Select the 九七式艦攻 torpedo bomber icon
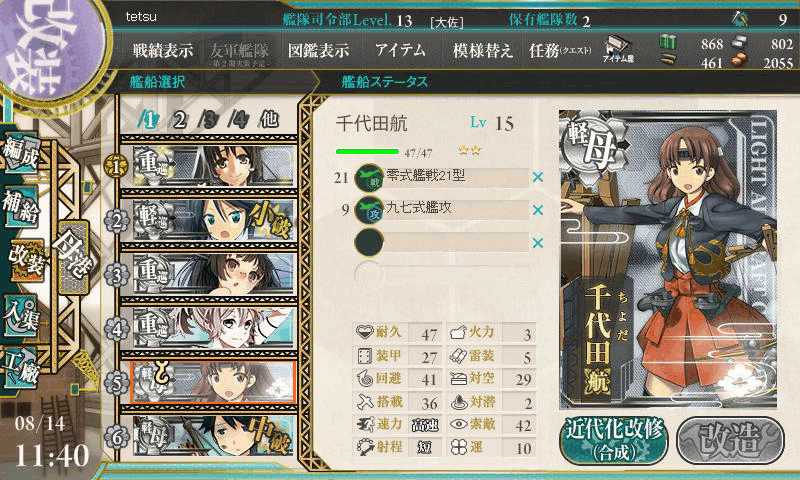 tap(369, 210)
